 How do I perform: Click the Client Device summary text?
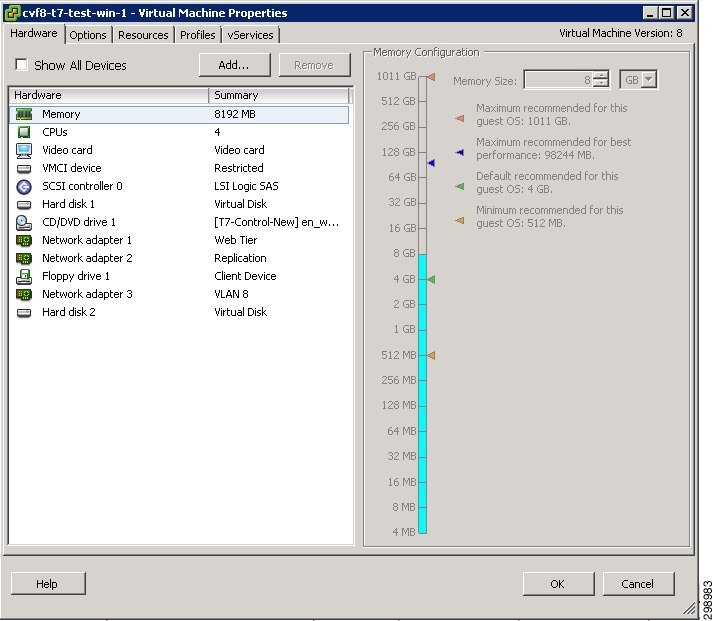245,276
